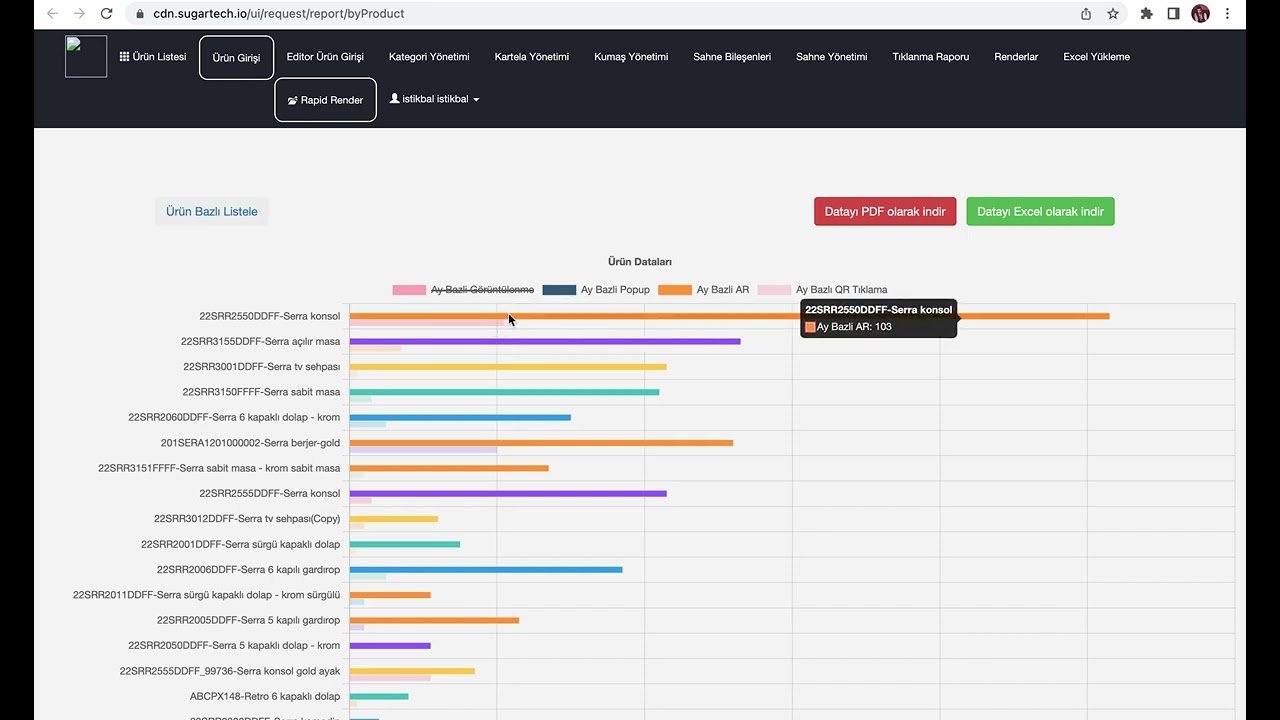Image resolution: width=1280 pixels, height=720 pixels.
Task: Open the Chrome three-dot menu
Action: [x=1228, y=14]
